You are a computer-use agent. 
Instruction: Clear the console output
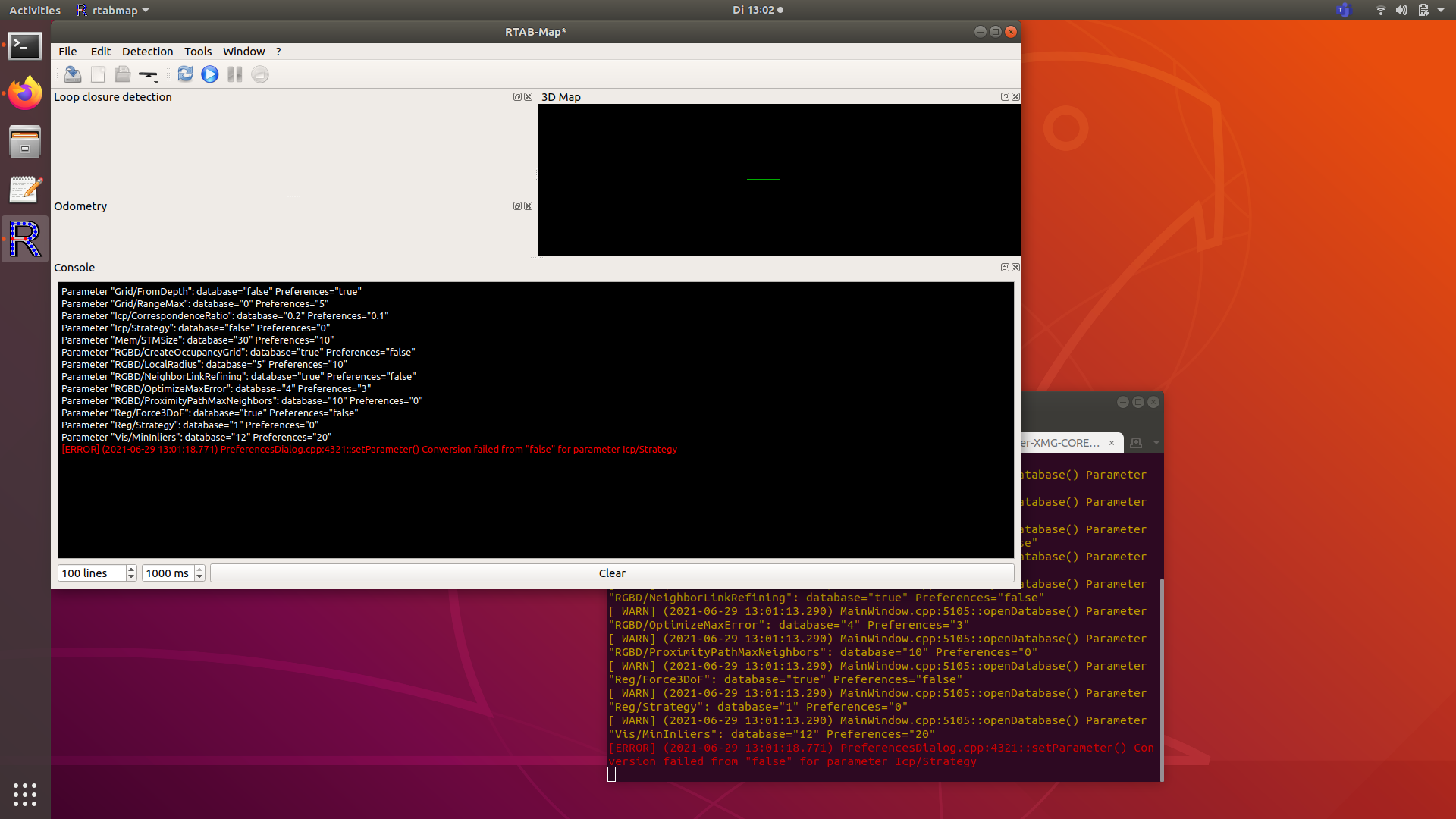pyautogui.click(x=612, y=573)
